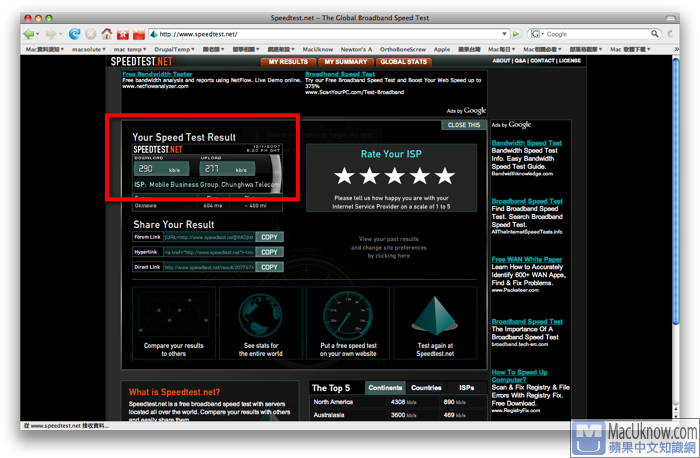Click the site favicon in address bar
700x458 pixels.
tap(154, 34)
